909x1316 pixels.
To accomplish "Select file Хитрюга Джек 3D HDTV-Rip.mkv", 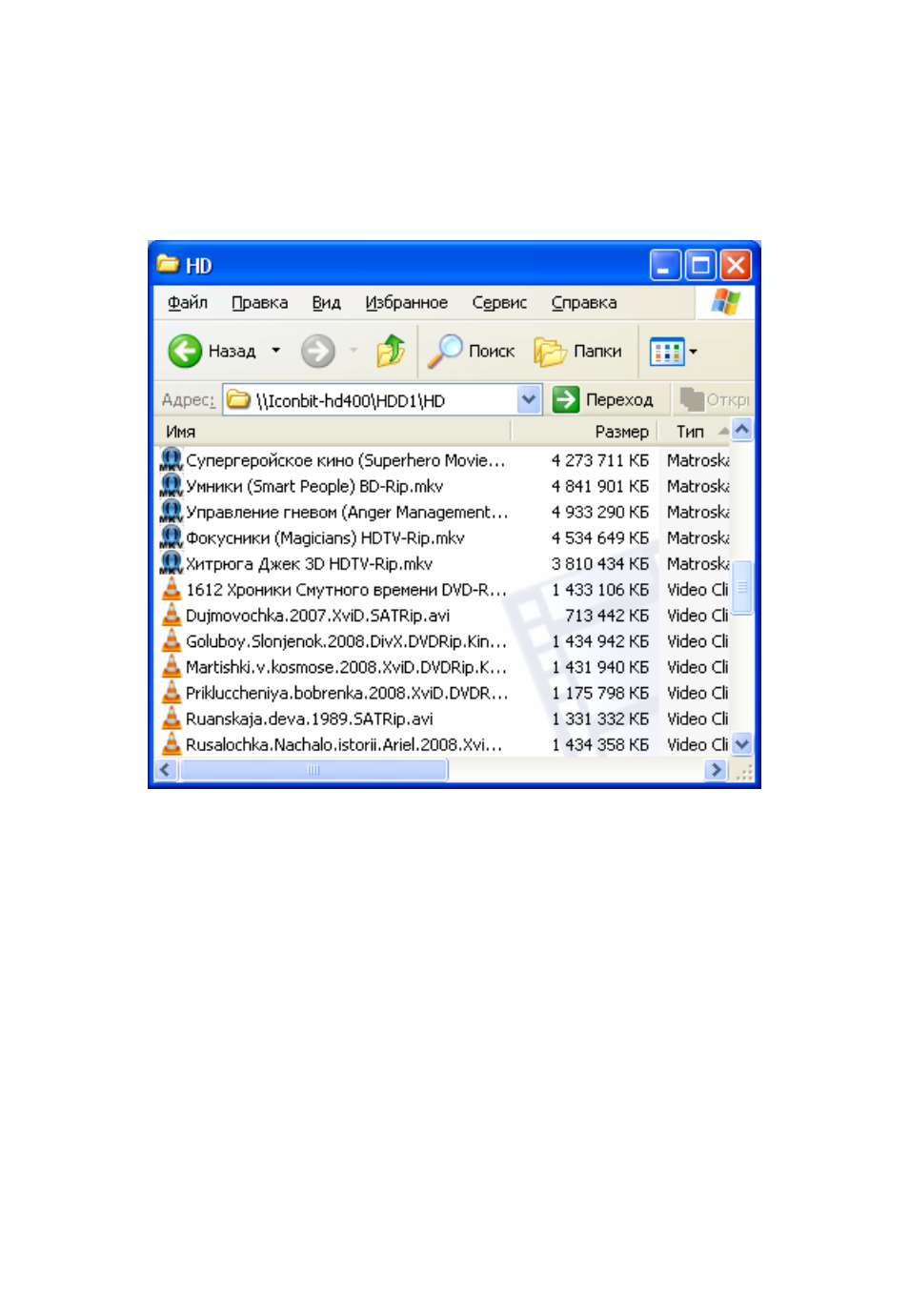I will 309,563.
